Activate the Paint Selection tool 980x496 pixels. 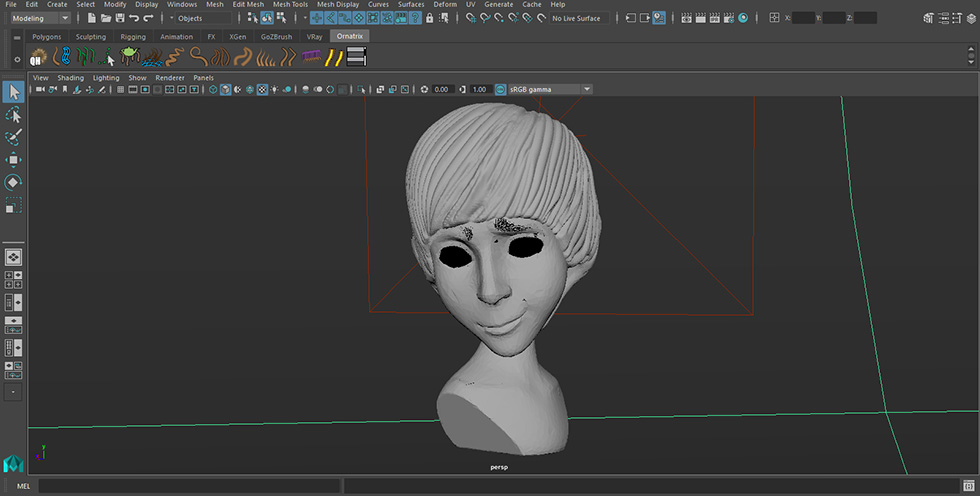pos(13,137)
